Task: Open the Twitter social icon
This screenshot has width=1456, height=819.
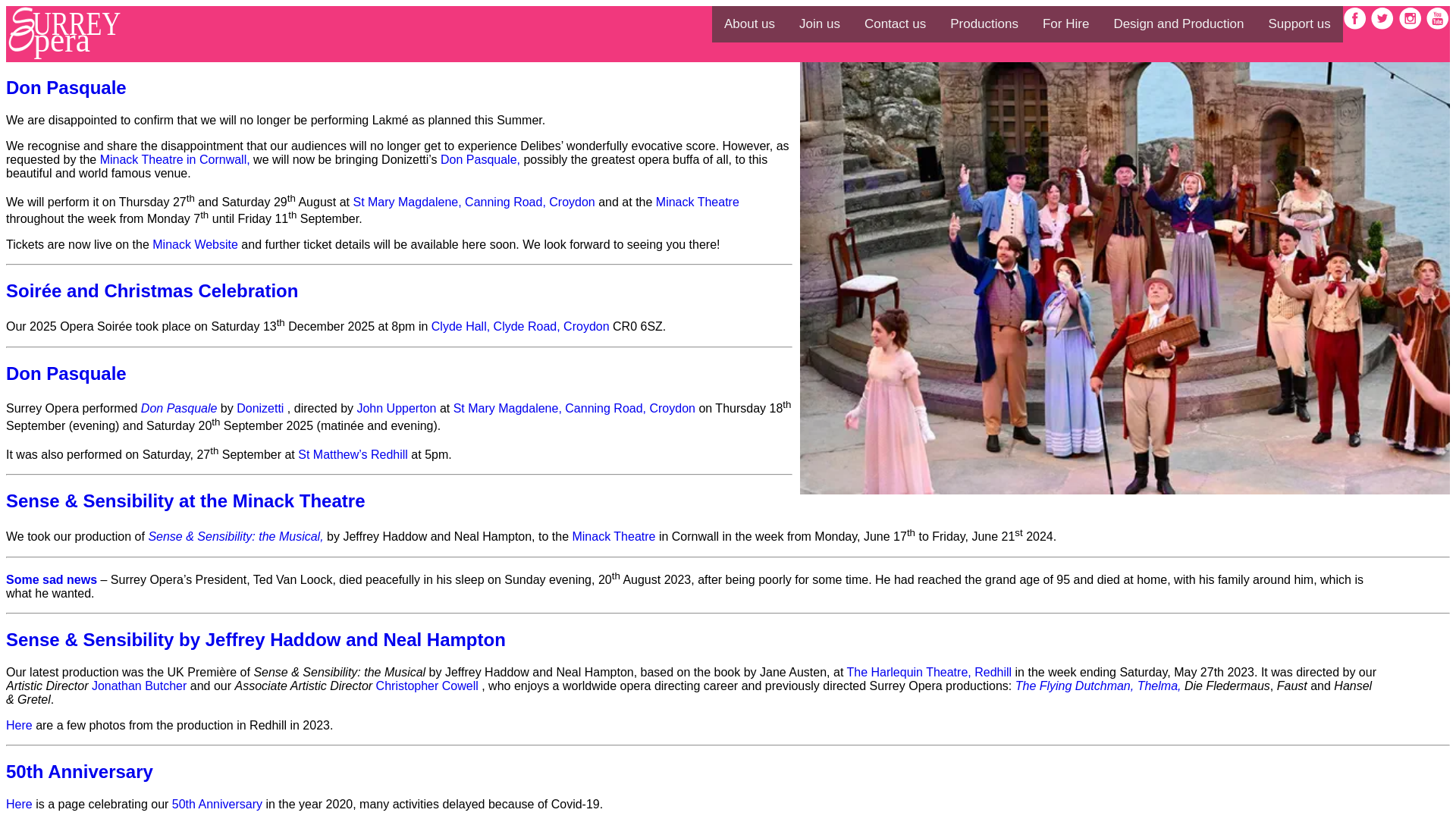Action: click(x=1382, y=18)
